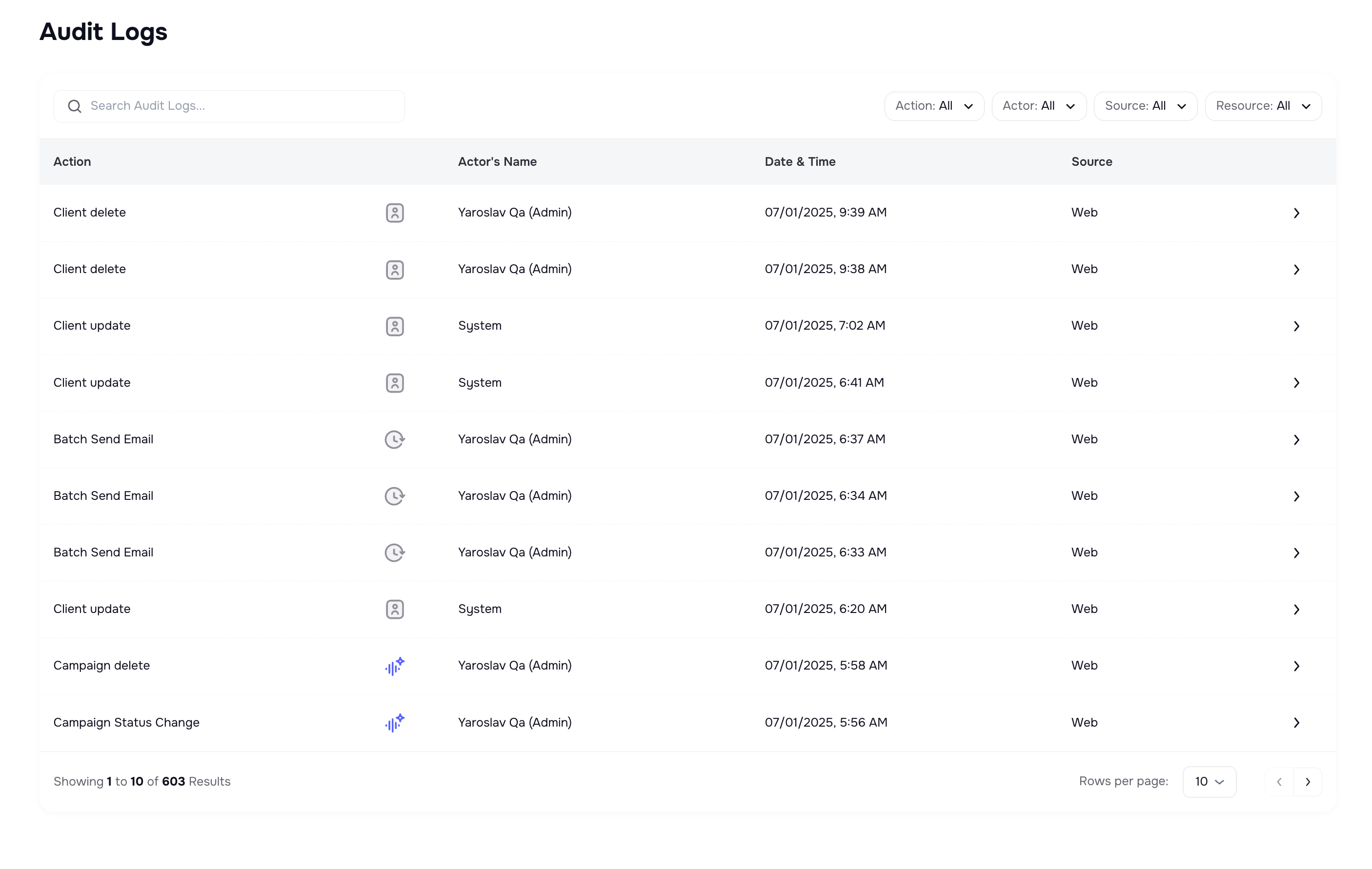Click the clock icon on the 6:33 AM Batch Send Email
This screenshot has width=1372, height=869.
coord(394,553)
